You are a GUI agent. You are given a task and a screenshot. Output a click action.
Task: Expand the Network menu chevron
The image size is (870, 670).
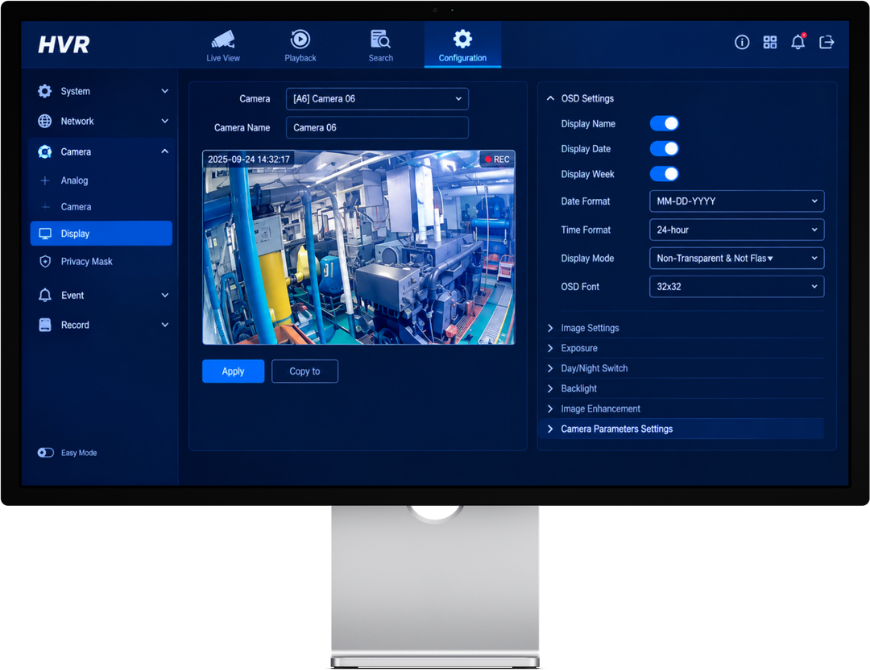pos(165,121)
